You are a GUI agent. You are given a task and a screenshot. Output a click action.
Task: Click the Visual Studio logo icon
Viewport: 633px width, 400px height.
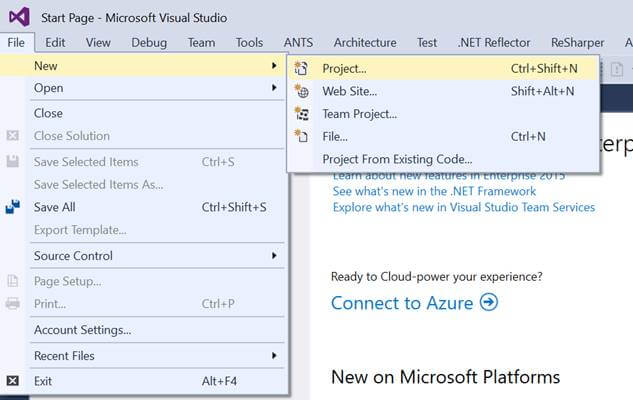[18, 17]
